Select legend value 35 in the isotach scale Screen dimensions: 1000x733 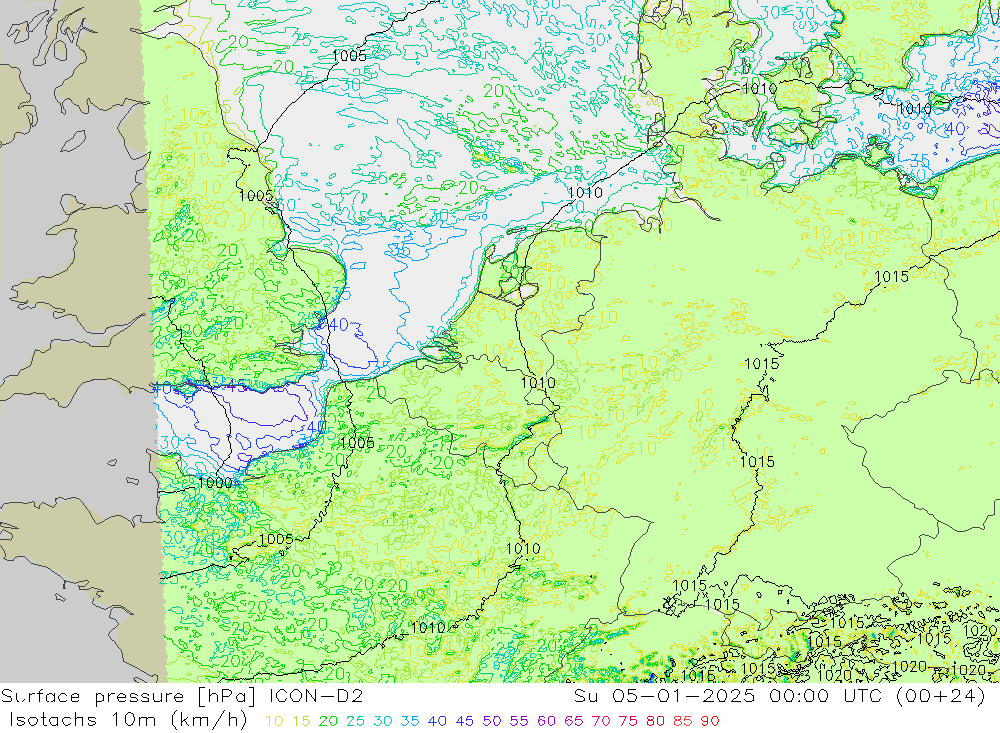[410, 722]
